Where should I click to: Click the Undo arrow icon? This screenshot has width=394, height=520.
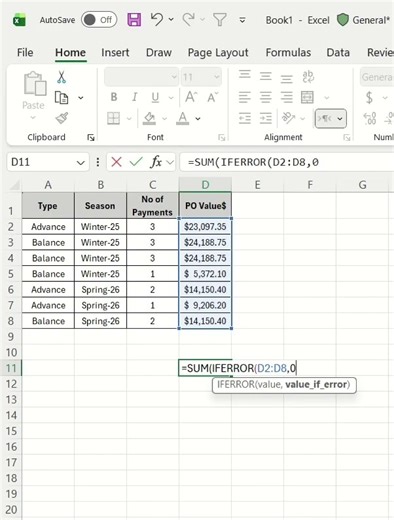pos(157,19)
